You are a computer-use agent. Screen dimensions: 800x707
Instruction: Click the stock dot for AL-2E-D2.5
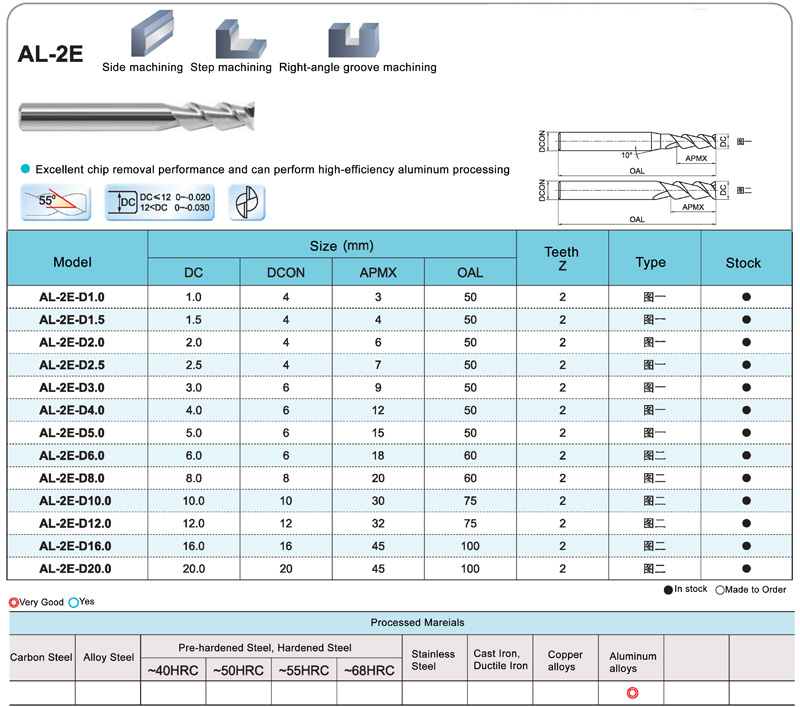[746, 365]
